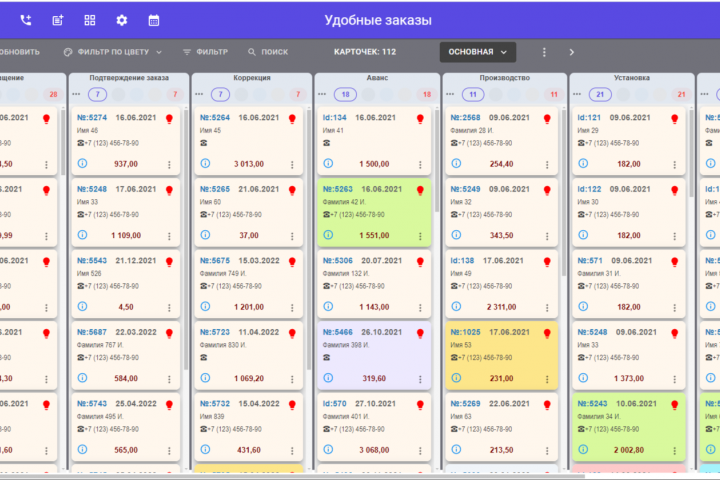This screenshot has height=480, width=720.
Task: Click the horizontal board scrollbar at bottom
Action: coord(292,476)
